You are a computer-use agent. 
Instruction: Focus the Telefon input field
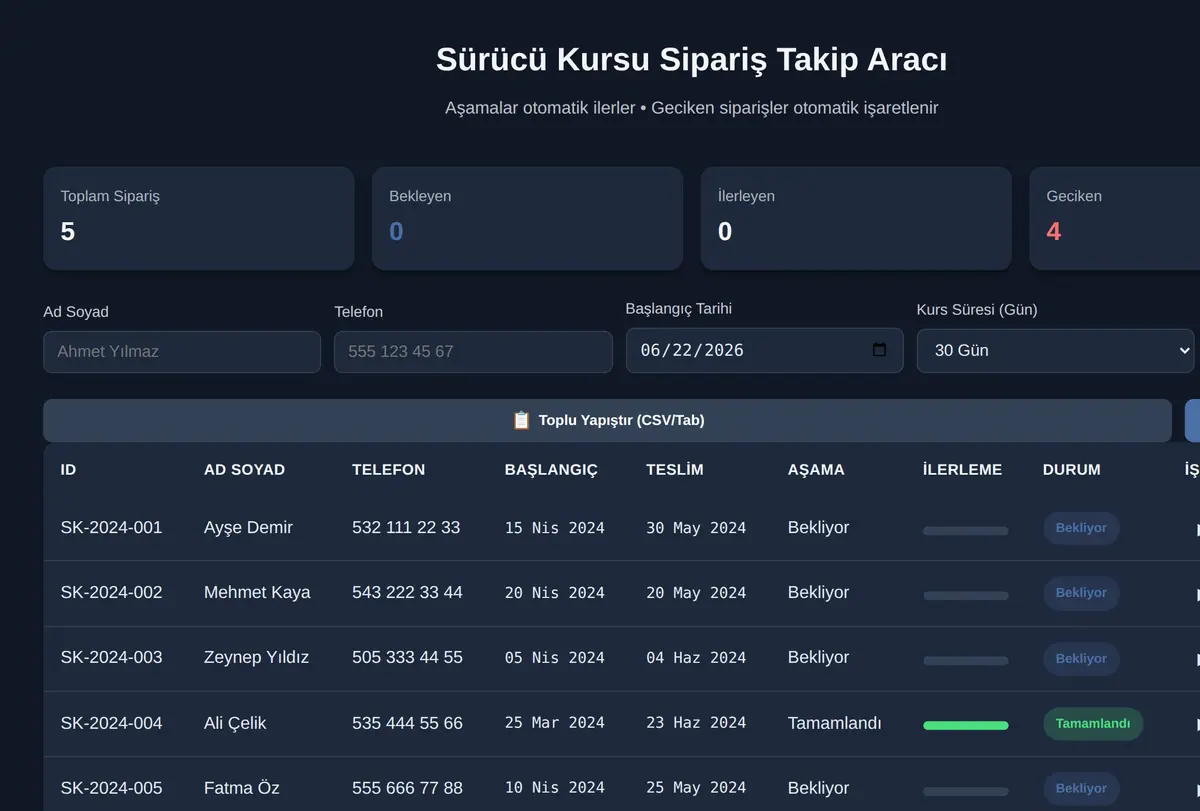point(473,352)
